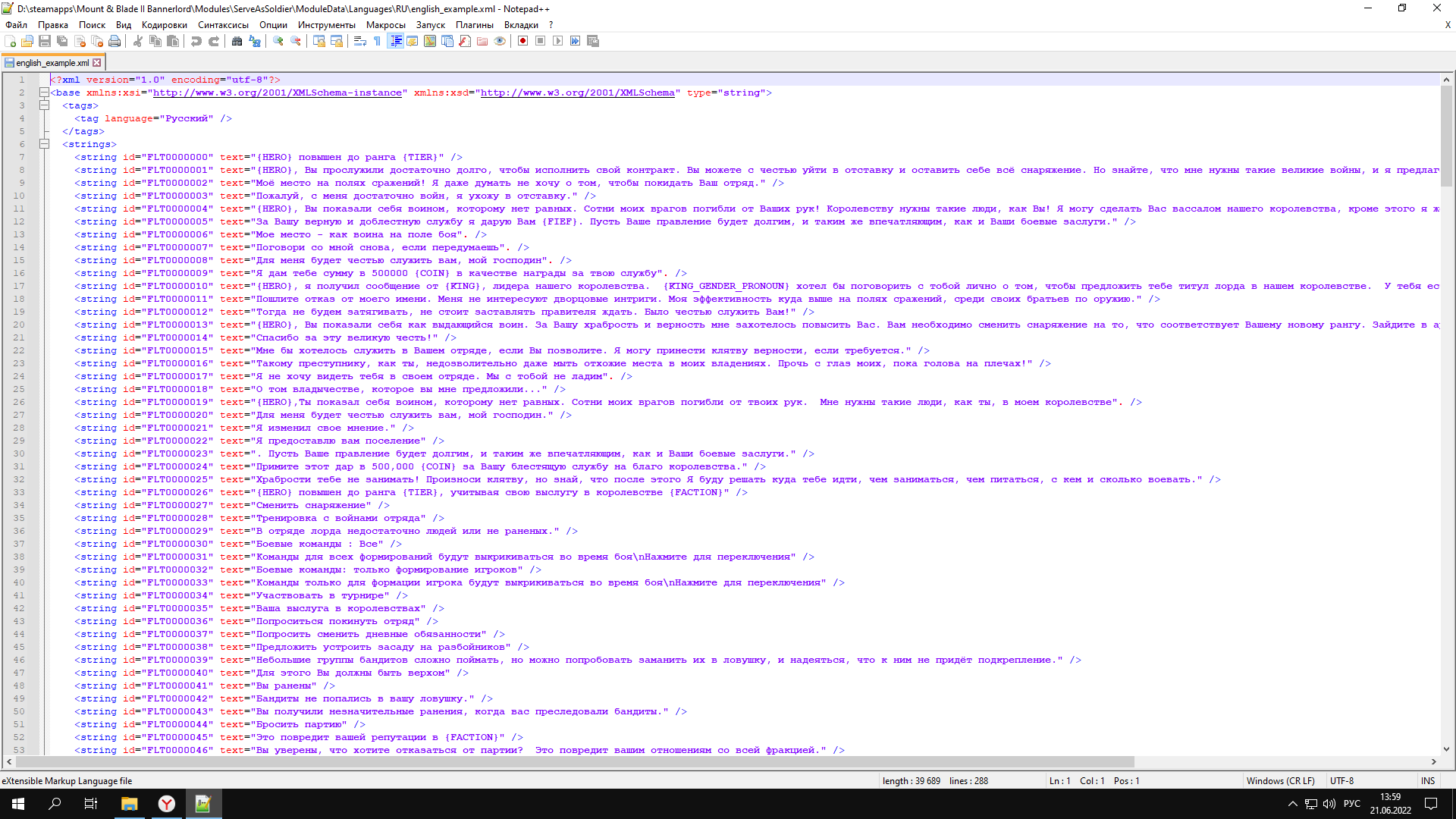Open the Правка menu

[x=53, y=25]
